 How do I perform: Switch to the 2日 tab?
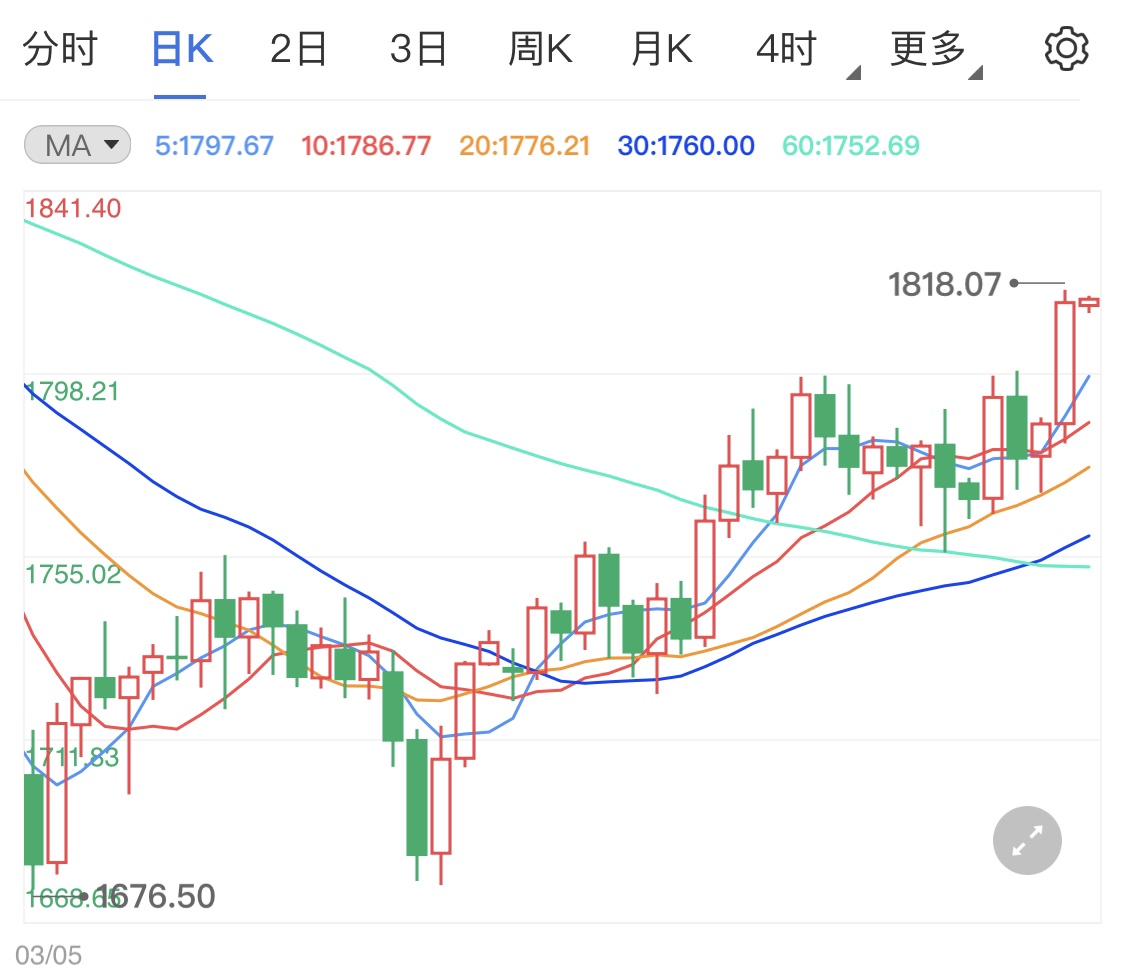click(298, 50)
